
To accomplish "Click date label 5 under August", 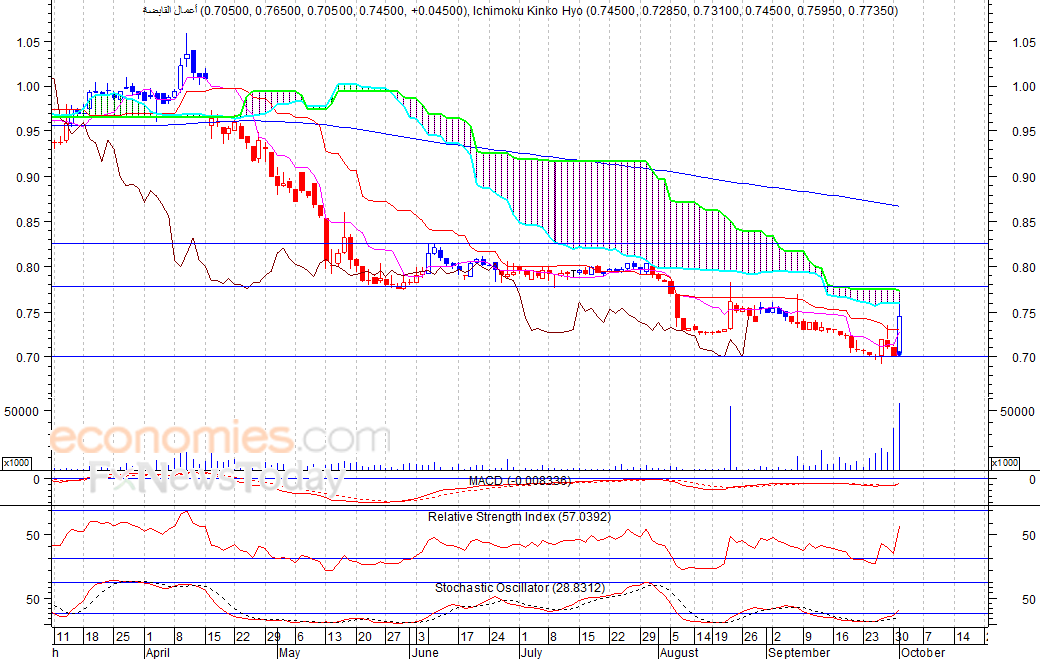I will pos(675,636).
